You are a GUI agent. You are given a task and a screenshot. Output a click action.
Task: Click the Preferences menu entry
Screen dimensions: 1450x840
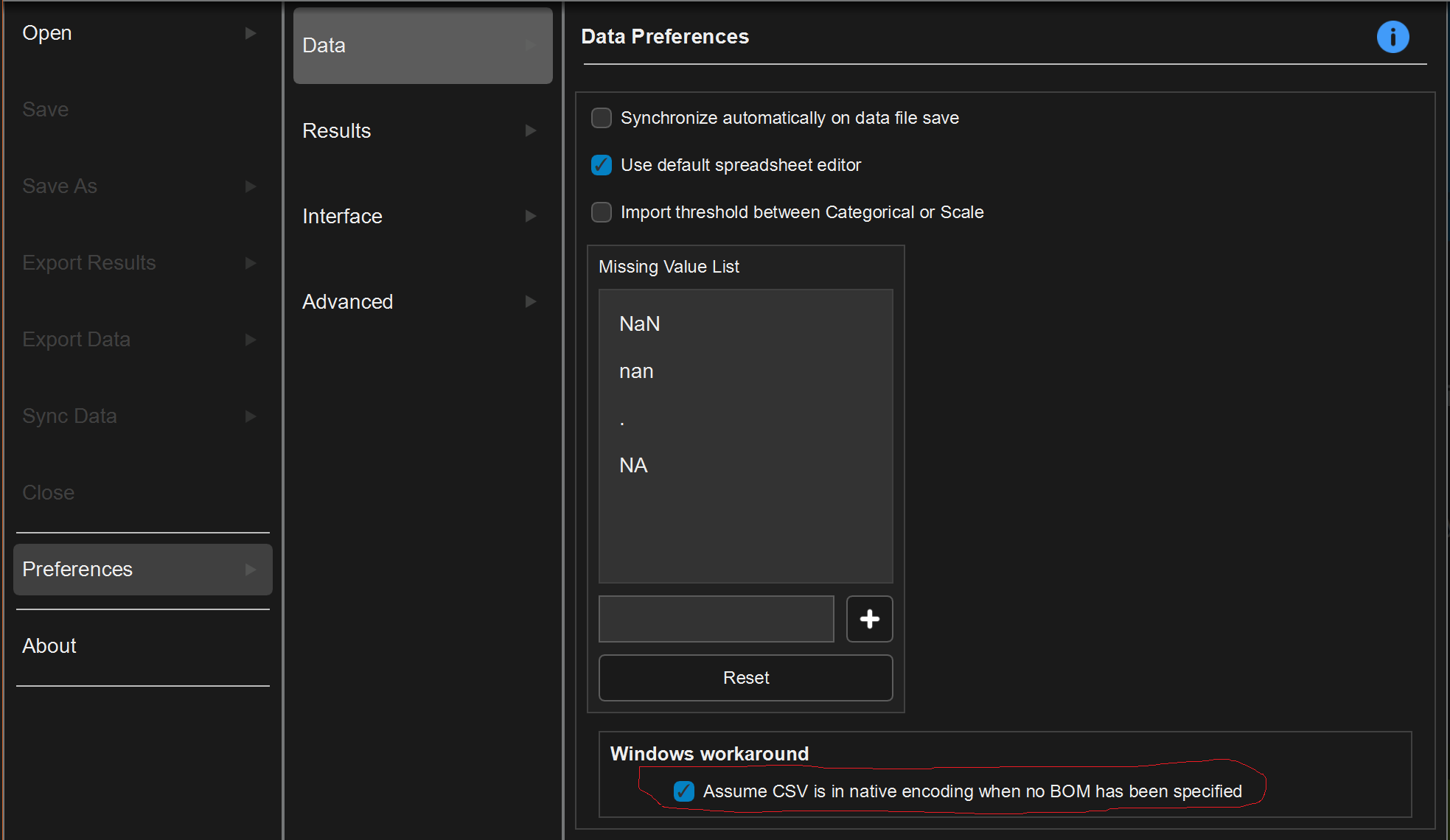77,570
